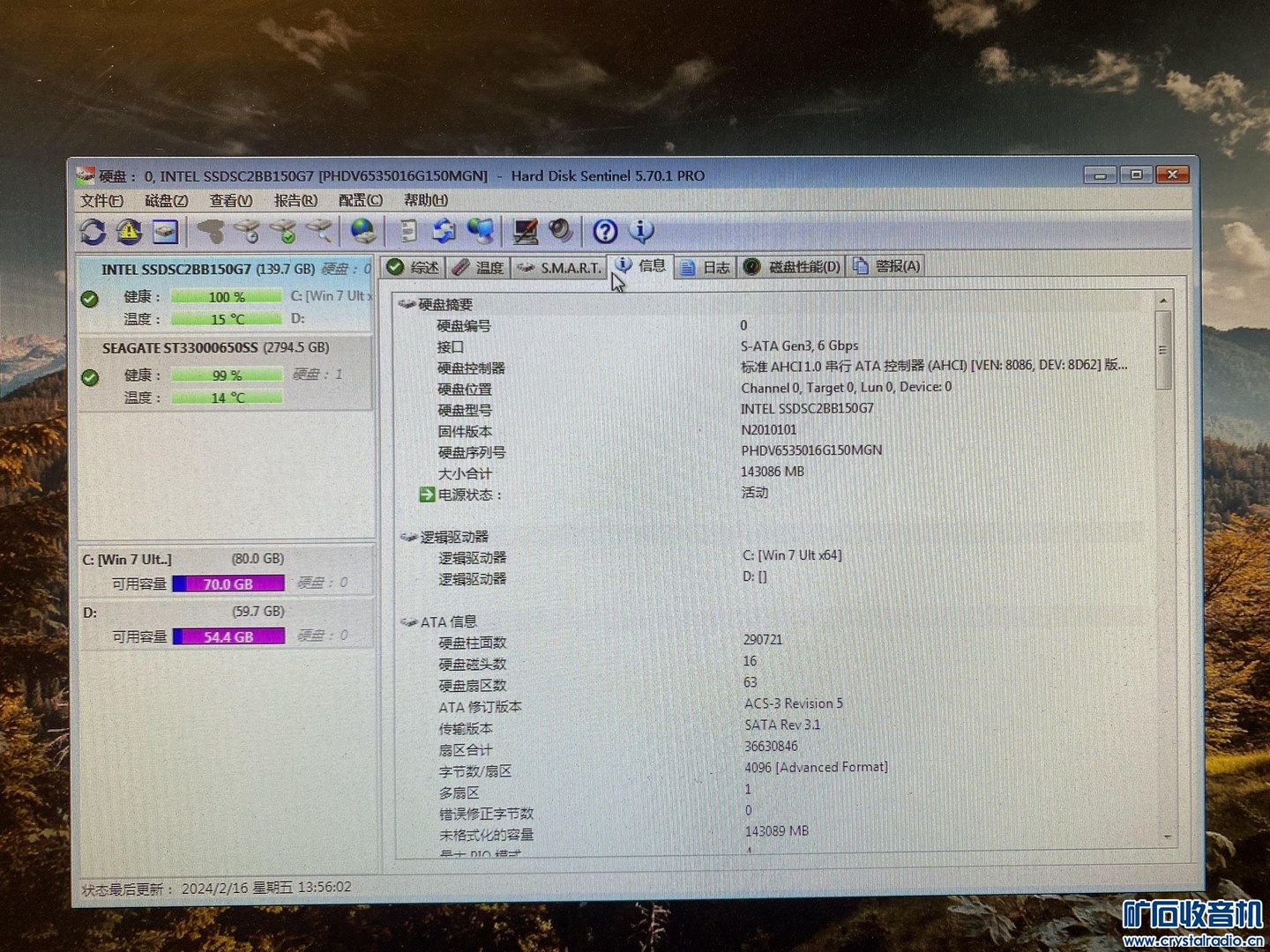The height and width of the screenshot is (952, 1270).
Task: Switch to the 警报(A) tab
Action: pos(887,266)
